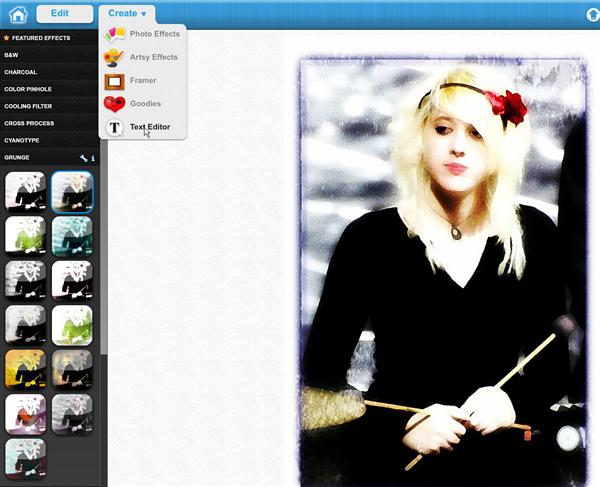Click the Text Editor T icon
This screenshot has height=487, width=600.
pyautogui.click(x=114, y=127)
